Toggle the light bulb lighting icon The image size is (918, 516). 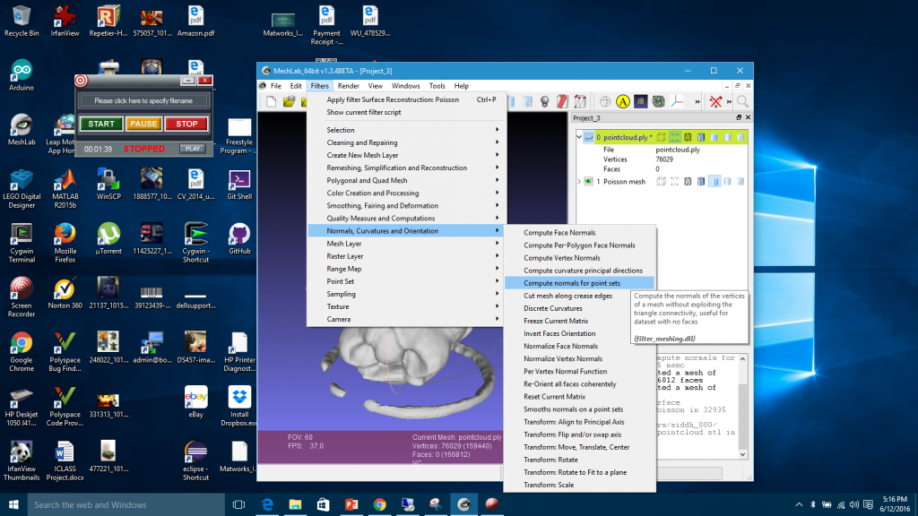[x=545, y=102]
